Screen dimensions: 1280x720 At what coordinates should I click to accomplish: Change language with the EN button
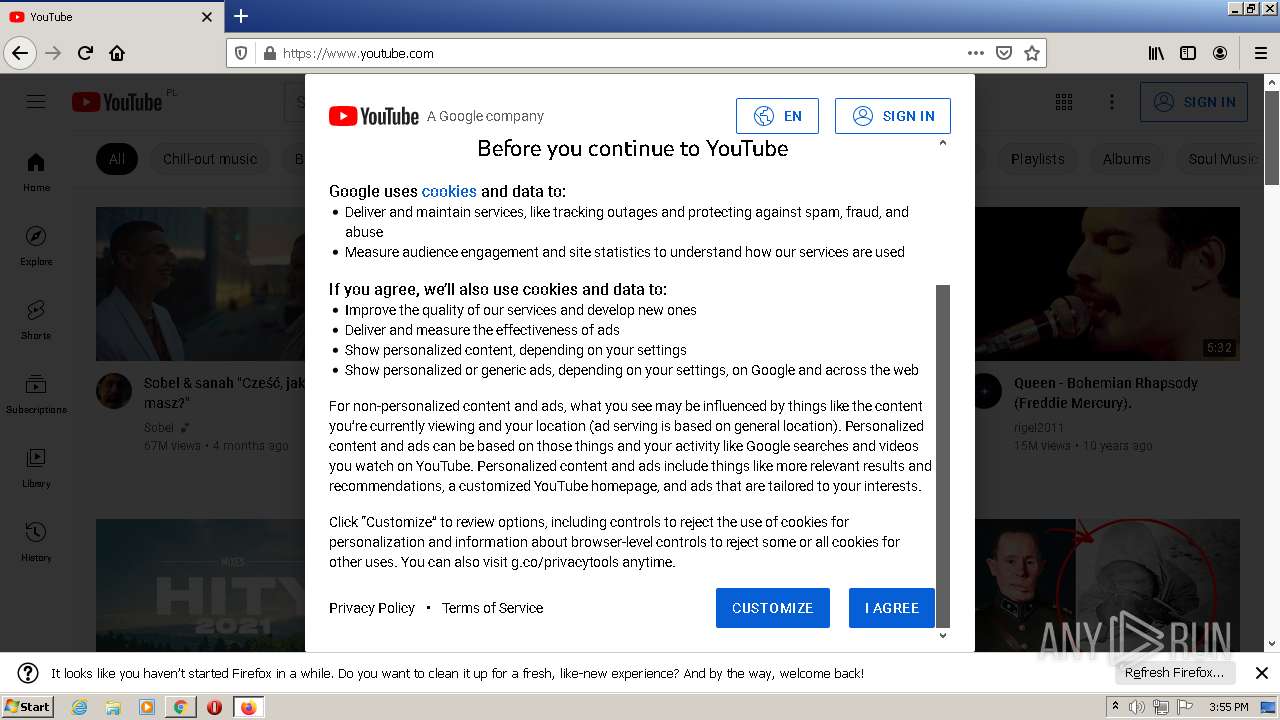pyautogui.click(x=777, y=116)
